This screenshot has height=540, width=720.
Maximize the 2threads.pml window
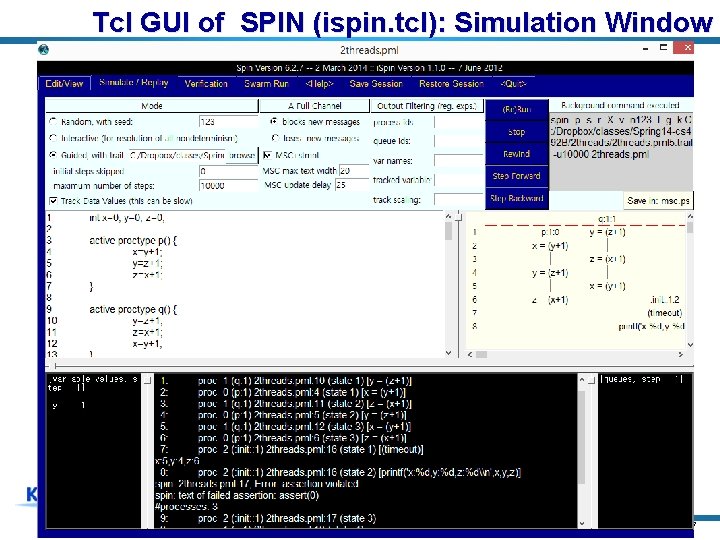coord(663,47)
